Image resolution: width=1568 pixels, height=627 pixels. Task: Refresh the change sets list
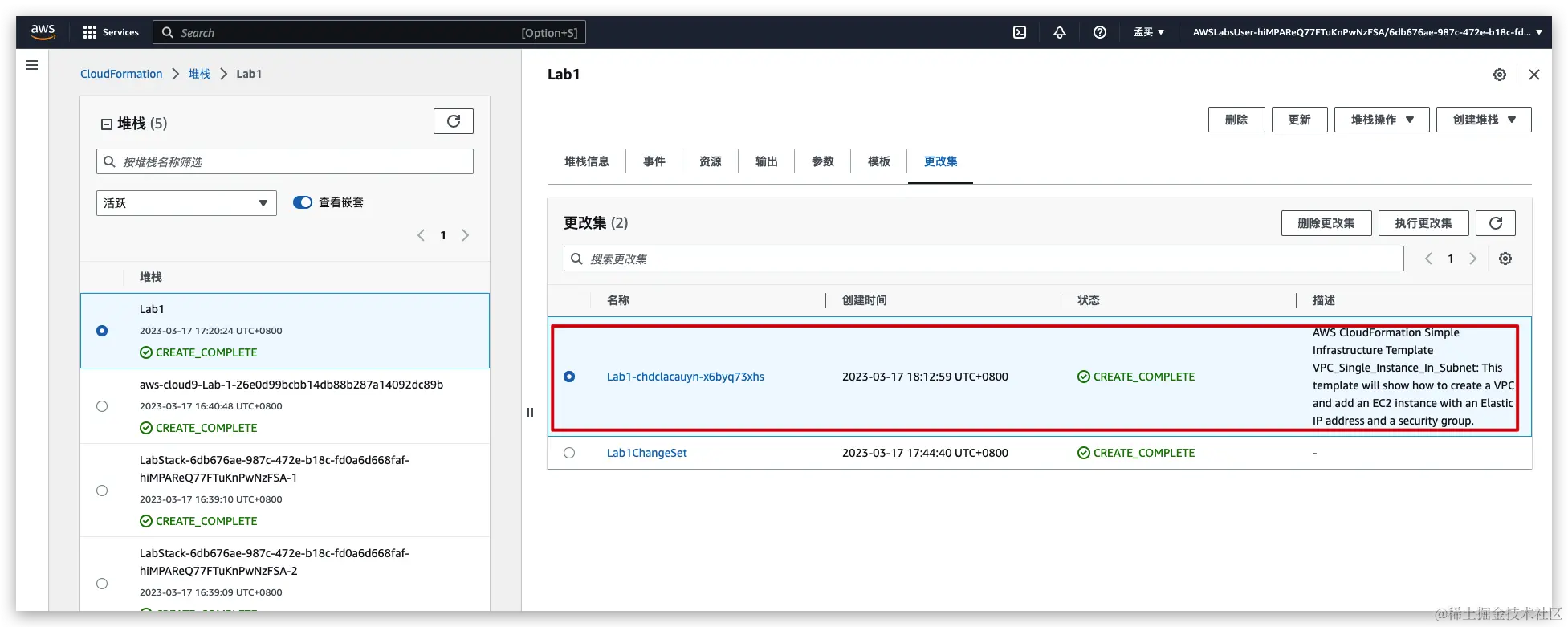tap(1496, 223)
